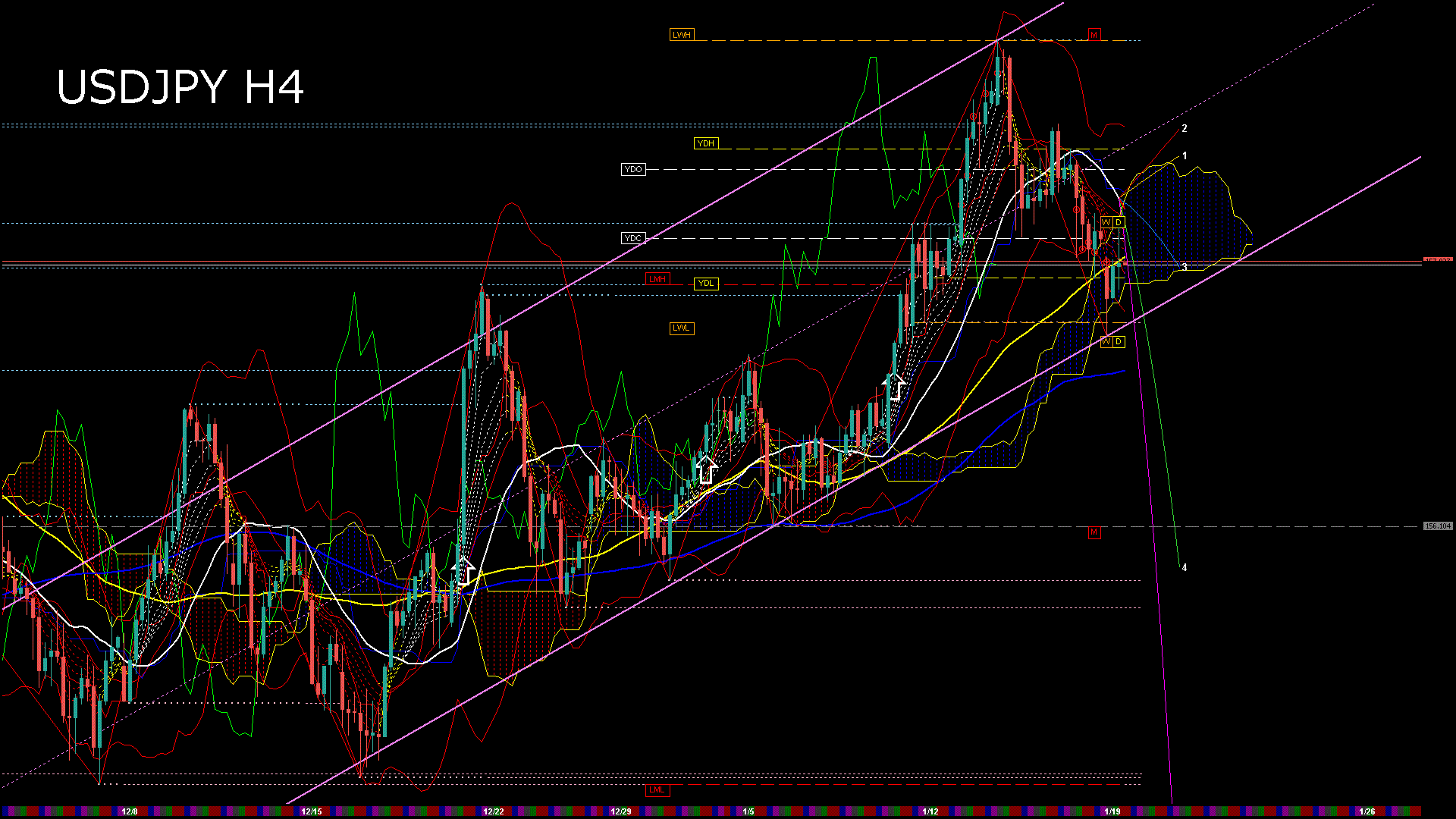Screen dimensions: 1456x819
Task: Click the 1/19 date on time axis
Action: coord(1112,811)
